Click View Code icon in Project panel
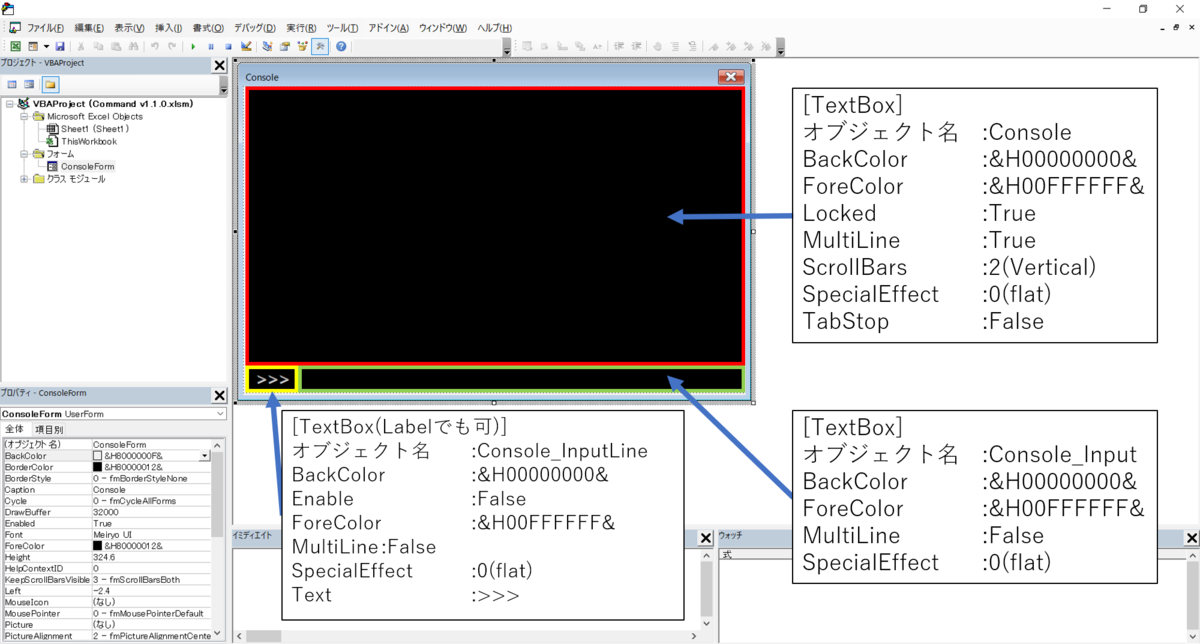Viewport: 1200px width, 644px height. (13, 84)
